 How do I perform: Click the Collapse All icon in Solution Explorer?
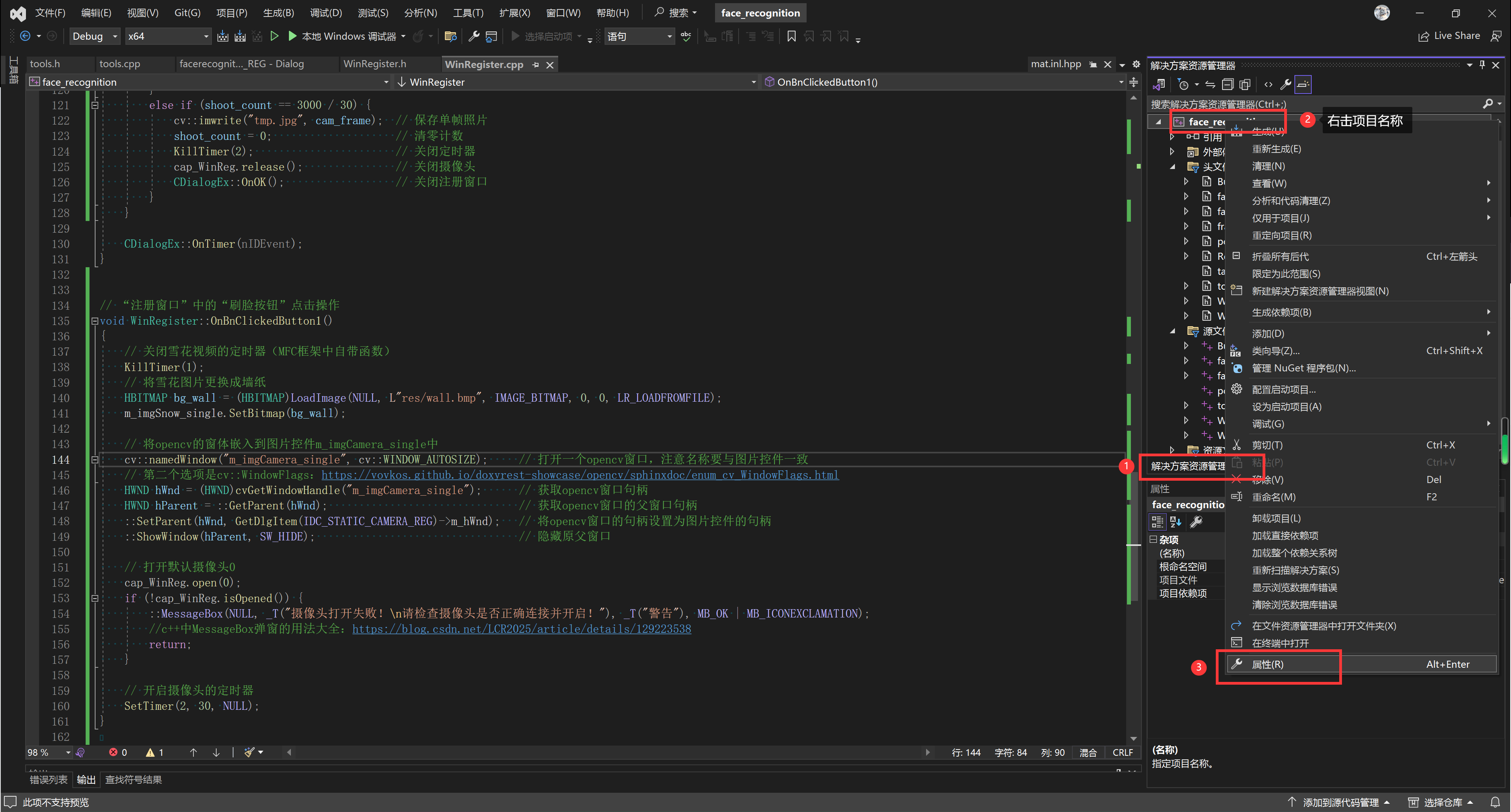pyautogui.click(x=1228, y=85)
